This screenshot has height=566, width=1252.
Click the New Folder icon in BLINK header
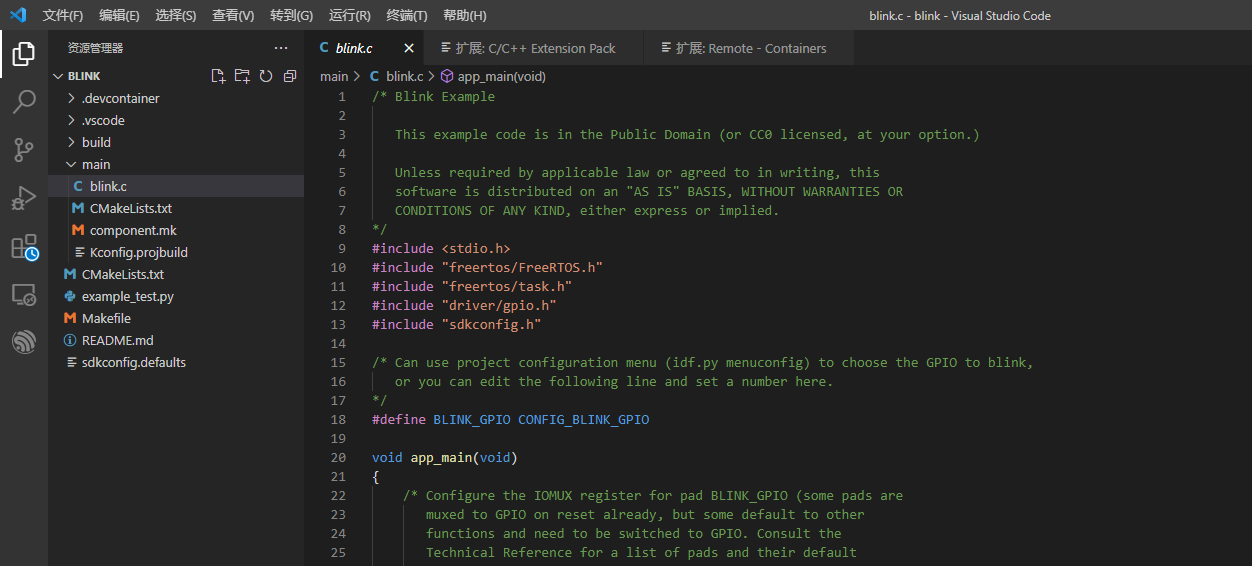point(242,76)
